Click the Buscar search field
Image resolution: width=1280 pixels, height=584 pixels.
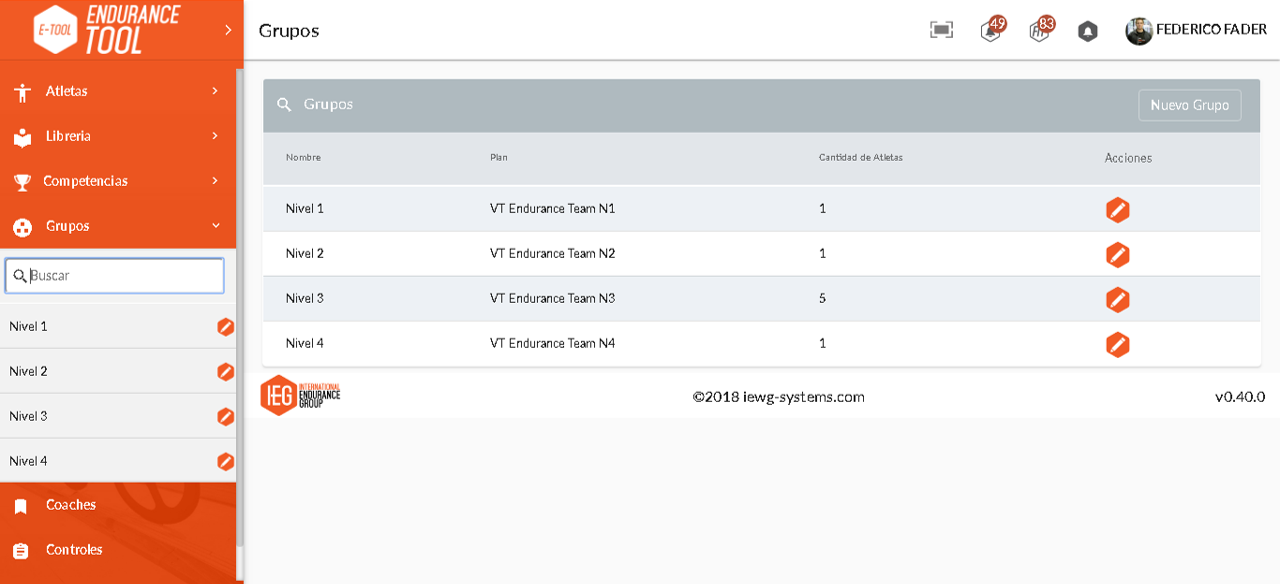click(x=115, y=276)
